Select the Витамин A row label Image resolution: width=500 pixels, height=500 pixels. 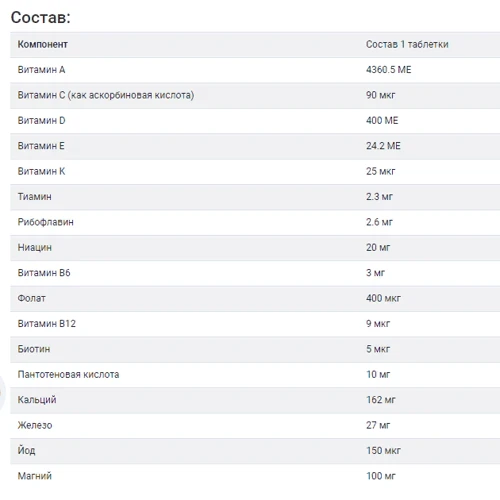[41, 70]
